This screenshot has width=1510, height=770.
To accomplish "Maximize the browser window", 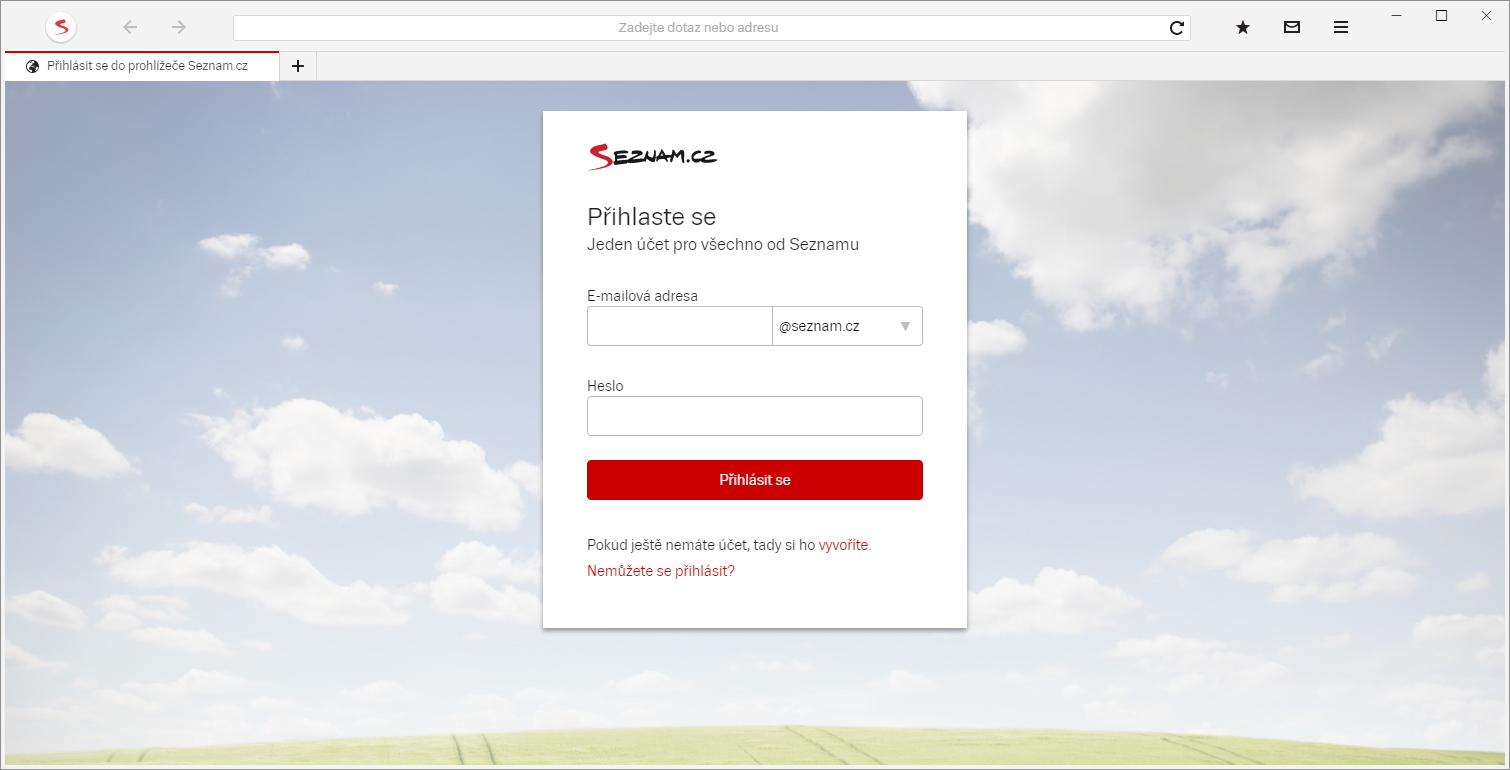I will pos(1441,15).
